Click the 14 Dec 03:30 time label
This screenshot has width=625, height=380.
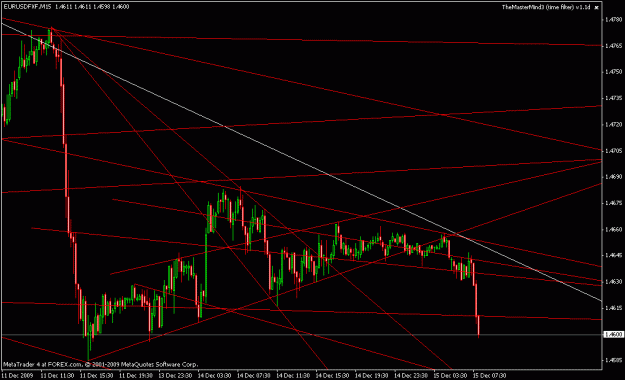point(214,376)
